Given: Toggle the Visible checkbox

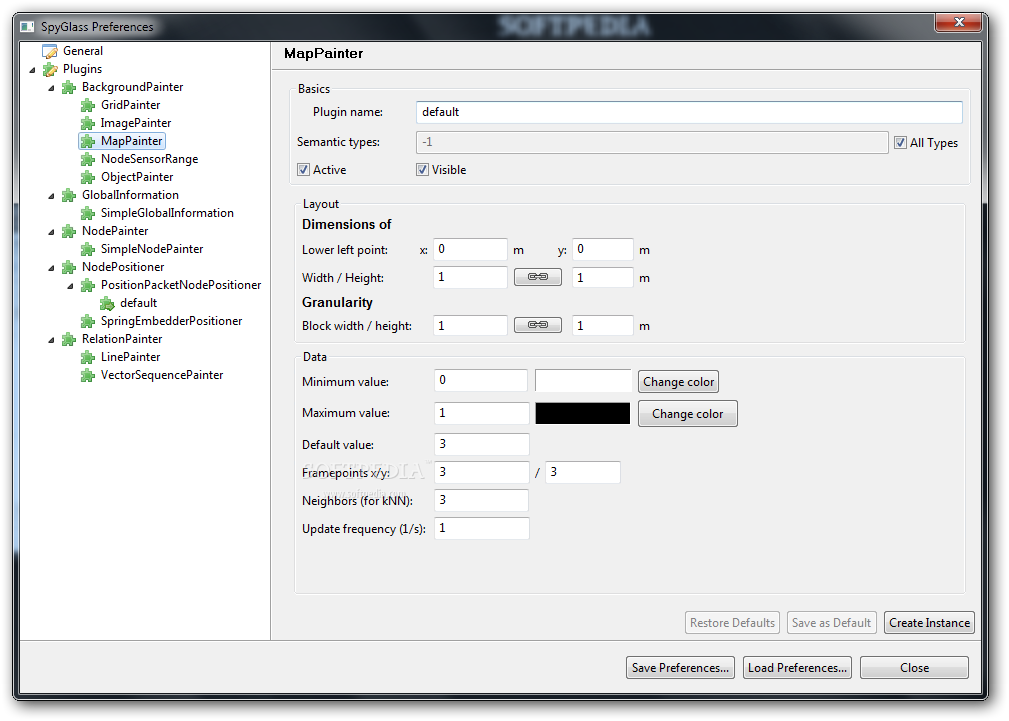Looking at the screenshot, I should [x=422, y=170].
